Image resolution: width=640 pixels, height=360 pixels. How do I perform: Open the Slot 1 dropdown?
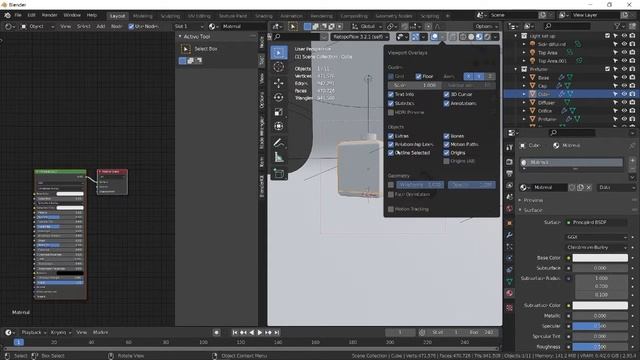point(189,27)
